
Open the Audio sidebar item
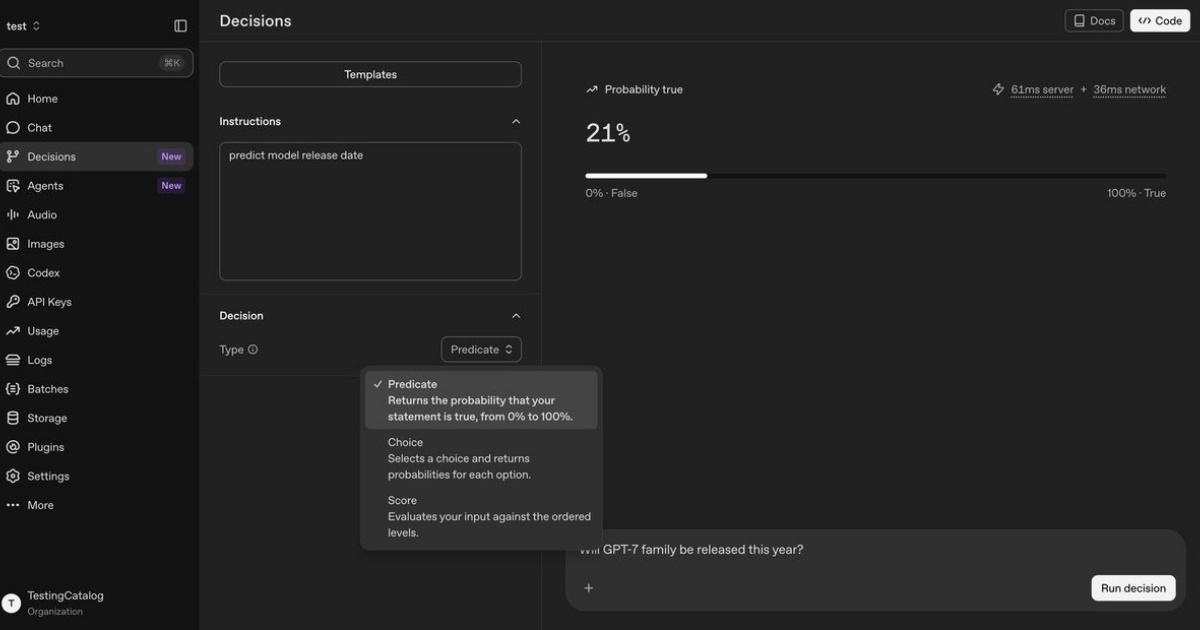97,215
